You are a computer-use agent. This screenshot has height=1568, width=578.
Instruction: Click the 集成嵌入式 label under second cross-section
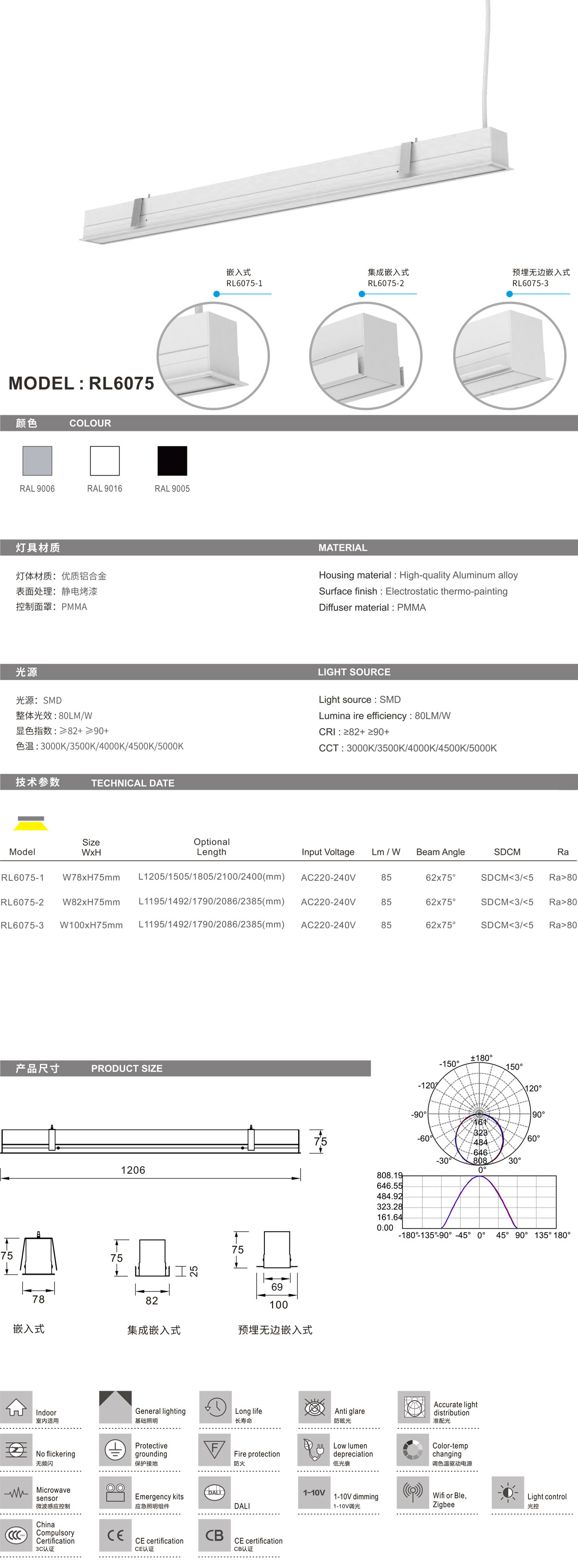[153, 1330]
